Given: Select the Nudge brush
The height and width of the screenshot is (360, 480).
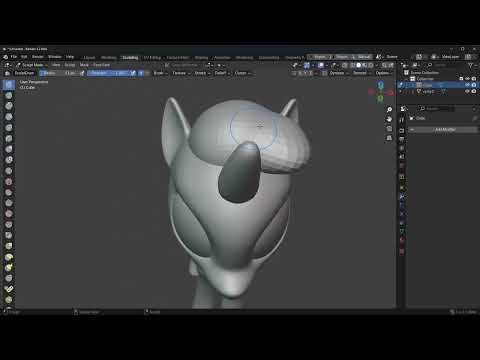Looking at the screenshot, I should 9,300.
